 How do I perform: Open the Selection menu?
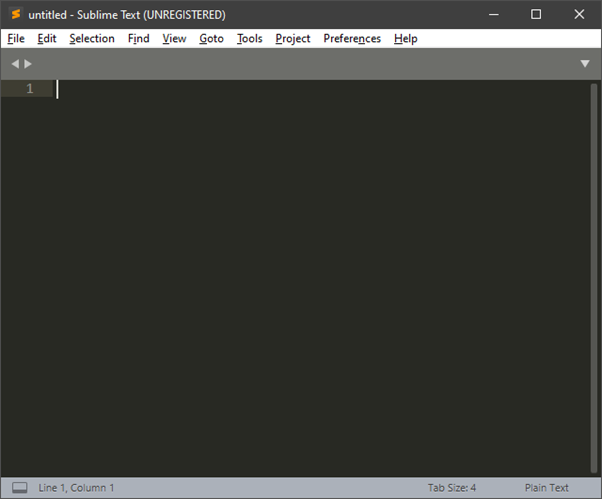pyautogui.click(x=92, y=38)
